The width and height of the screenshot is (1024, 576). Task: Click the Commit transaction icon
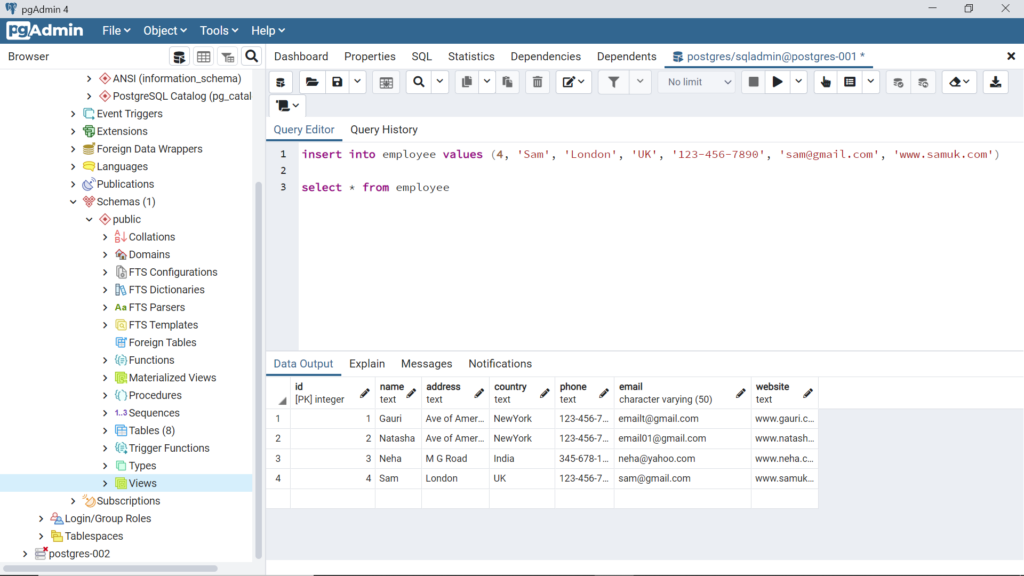click(x=899, y=82)
